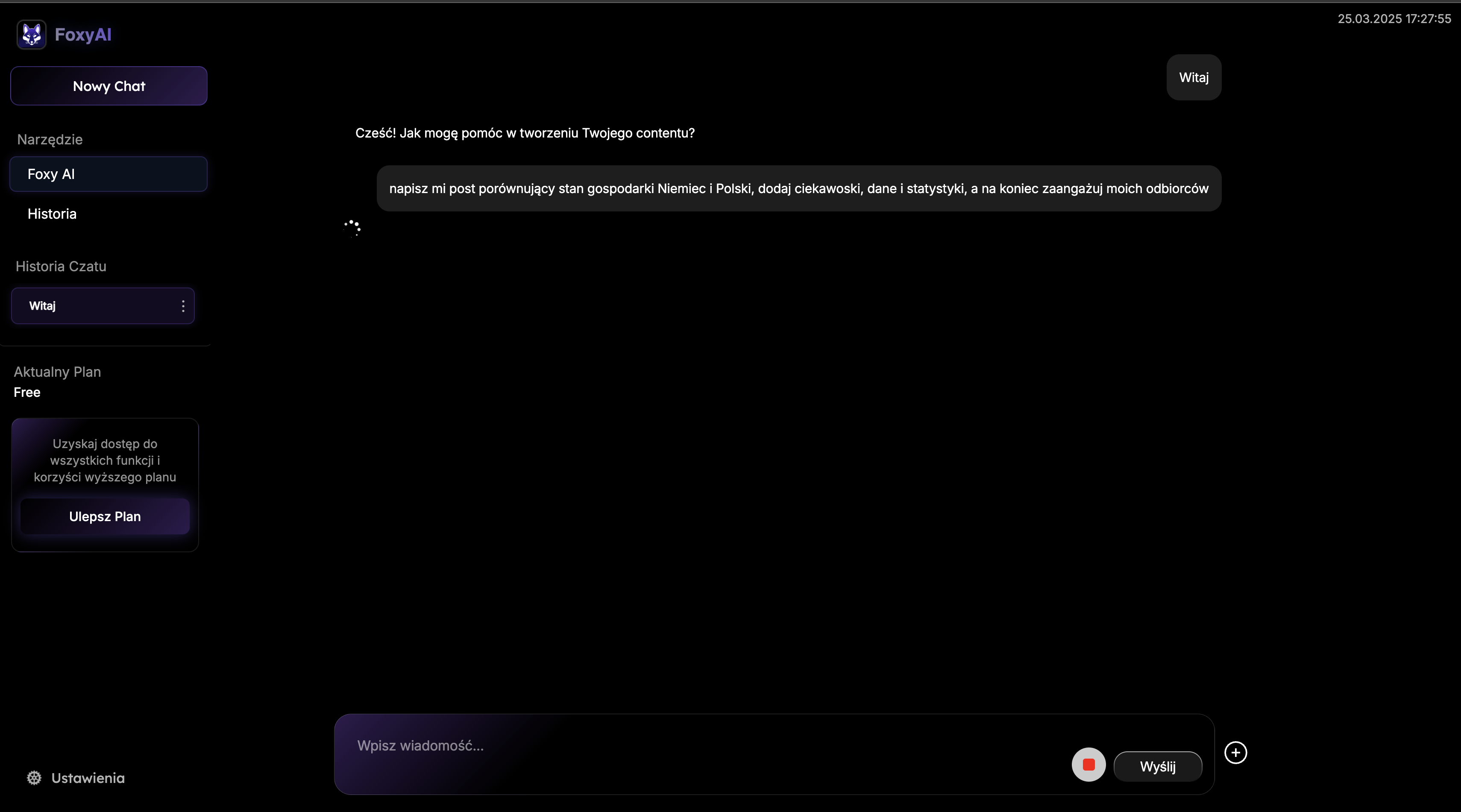Click the Historia Czatu heading
Viewport: 1461px width, 812px height.
click(x=61, y=267)
